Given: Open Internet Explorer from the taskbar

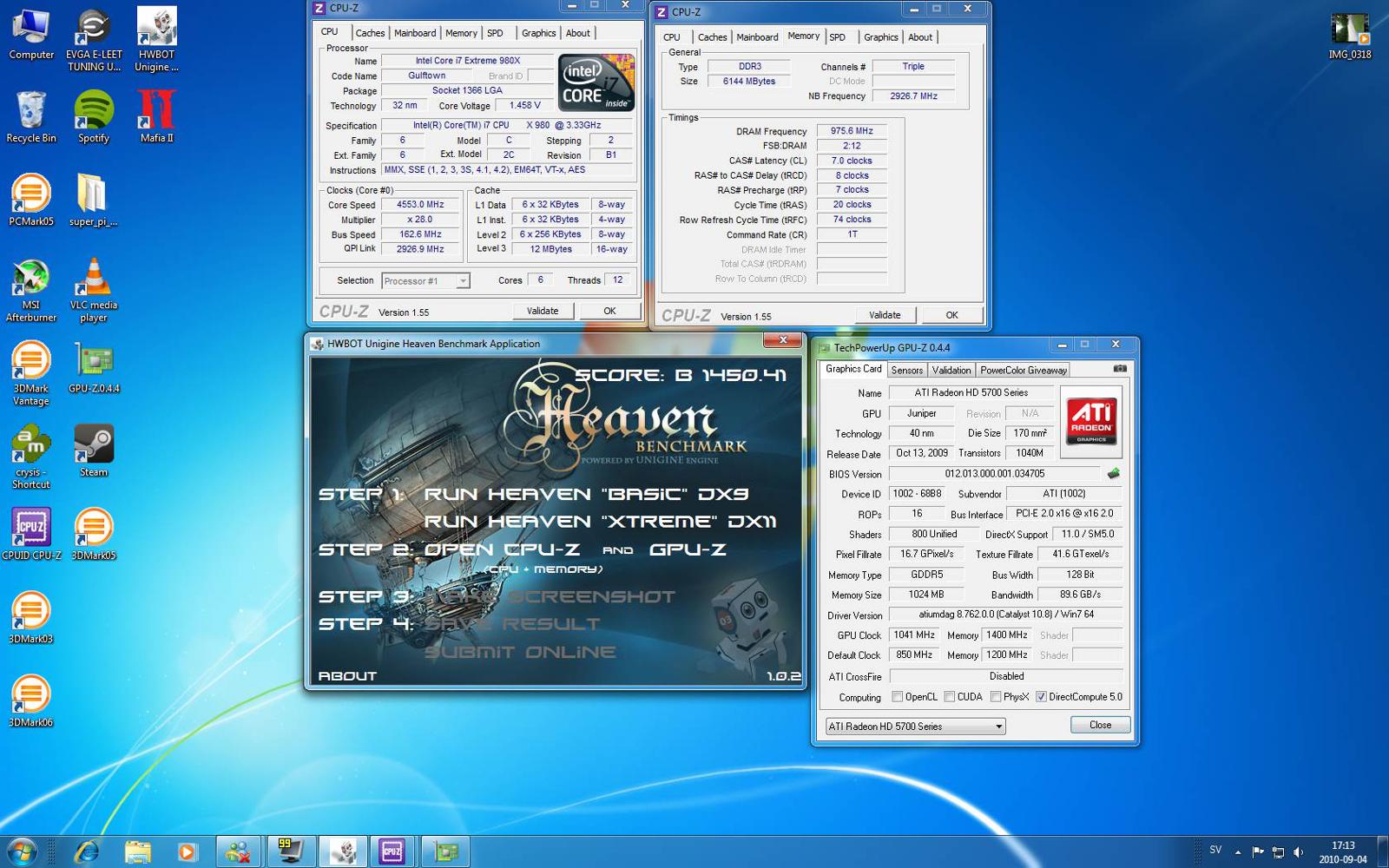Looking at the screenshot, I should pyautogui.click(x=87, y=852).
